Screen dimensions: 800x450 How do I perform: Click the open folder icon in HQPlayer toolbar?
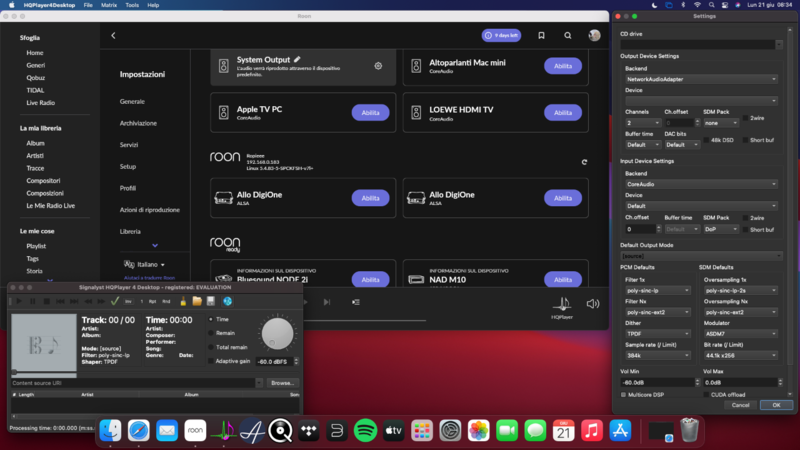(197, 301)
